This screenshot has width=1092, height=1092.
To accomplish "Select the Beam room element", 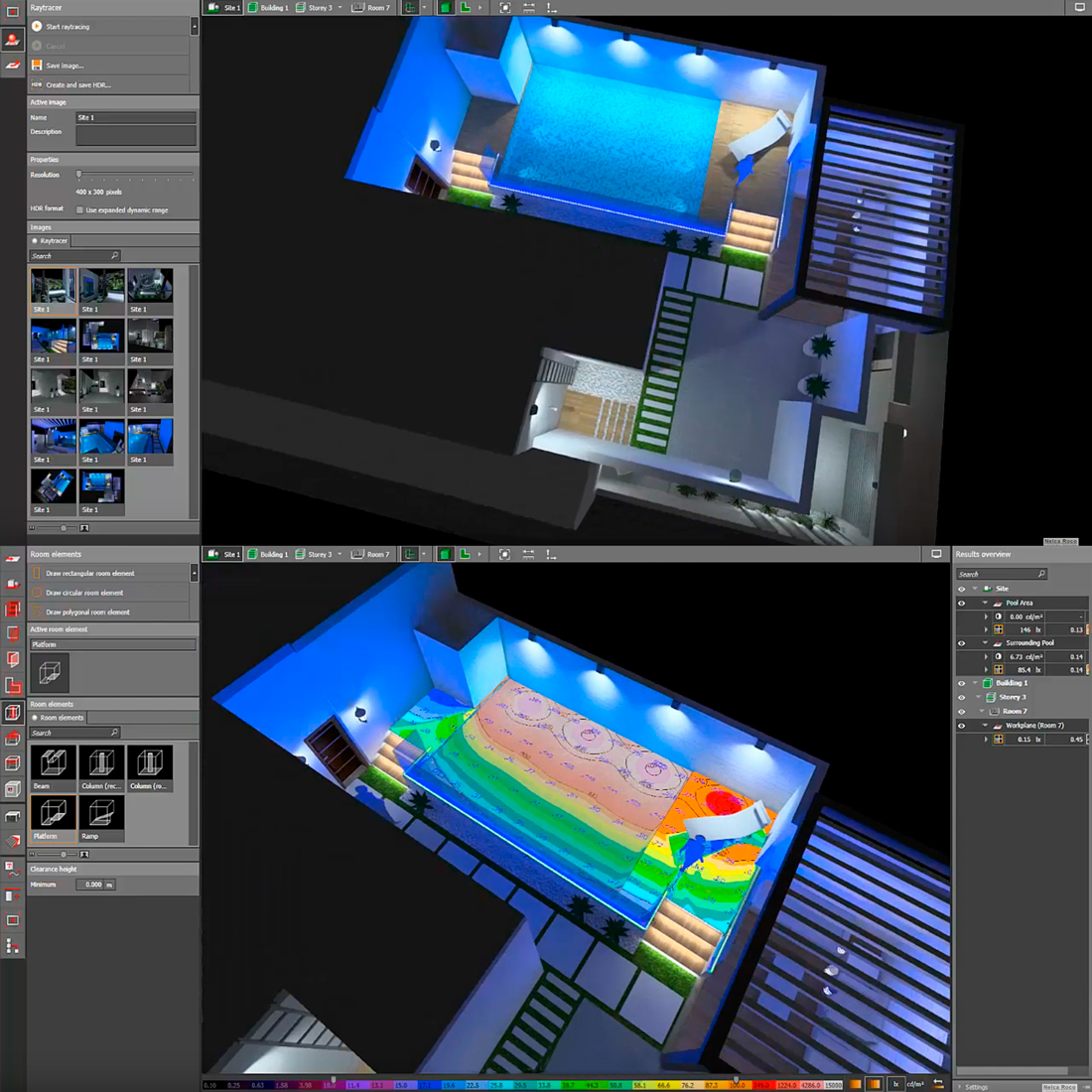I will pos(53,763).
